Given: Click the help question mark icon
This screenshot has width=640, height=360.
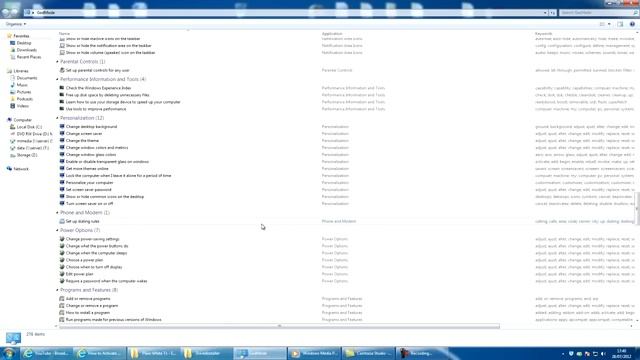Looking at the screenshot, I should pos(632,24).
